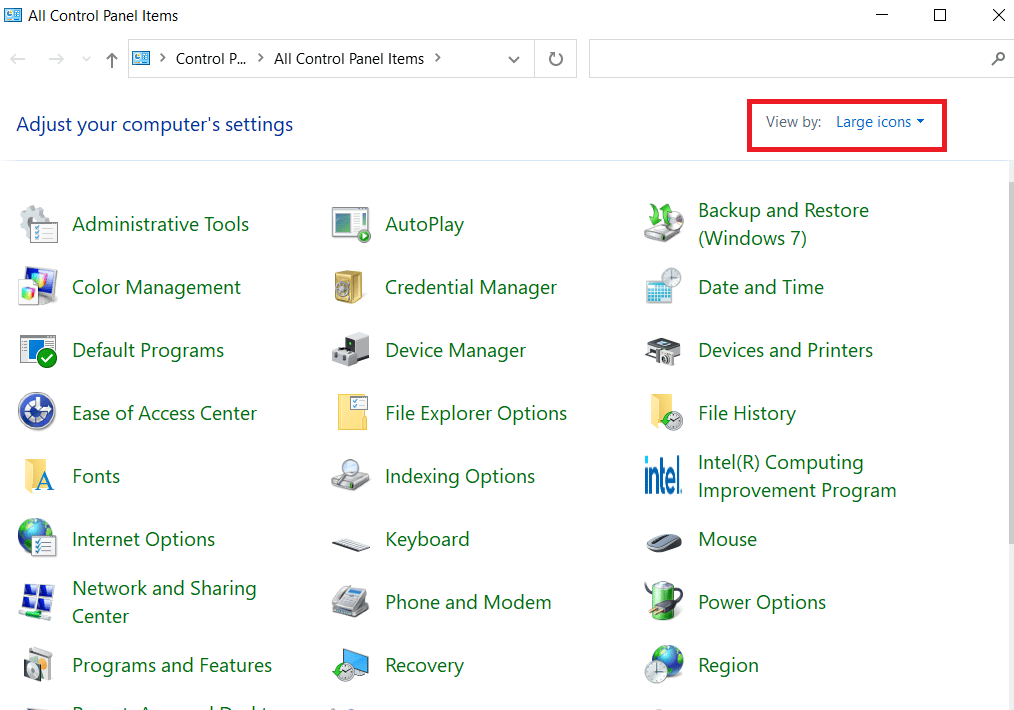Open the File History link
The width and height of the screenshot is (1014, 710).
point(747,413)
